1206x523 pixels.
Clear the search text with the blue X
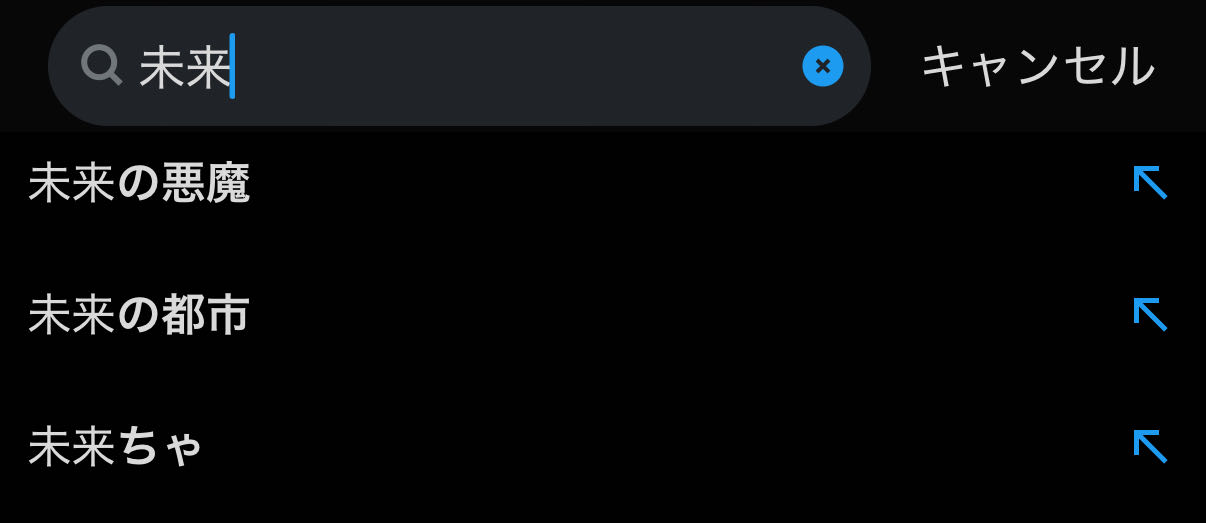pos(822,66)
